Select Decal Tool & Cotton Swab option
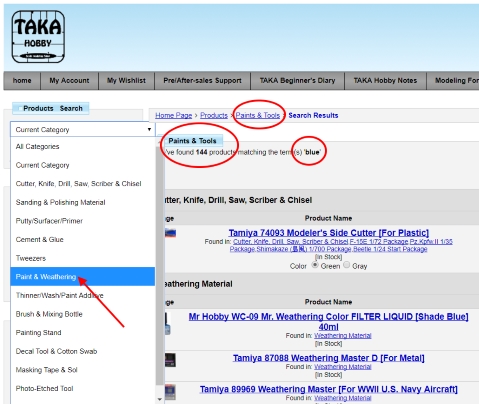Viewport: 479px width, 404px height. point(83,351)
